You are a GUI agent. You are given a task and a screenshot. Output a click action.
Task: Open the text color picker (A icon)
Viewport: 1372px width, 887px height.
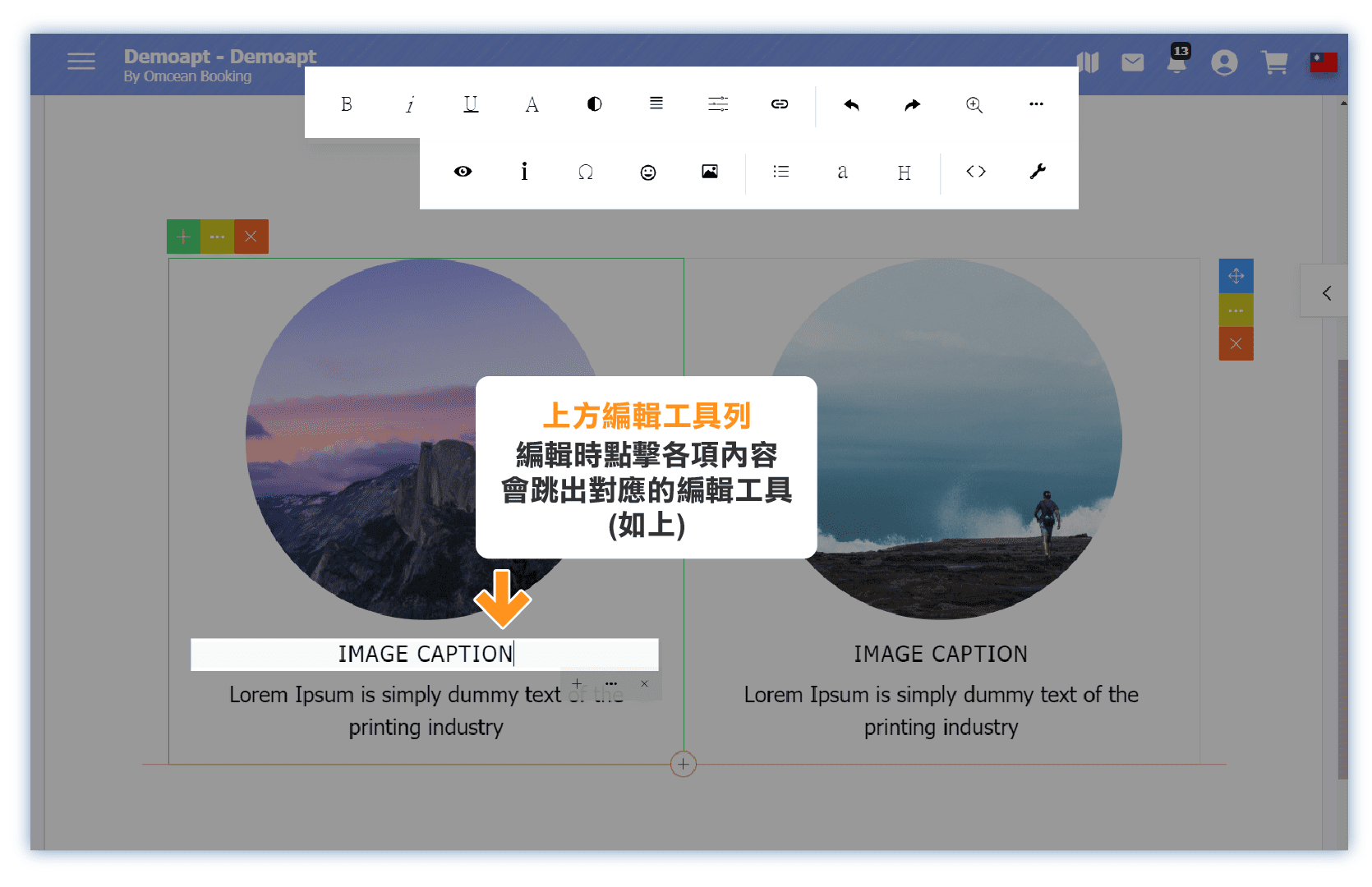[x=532, y=104]
